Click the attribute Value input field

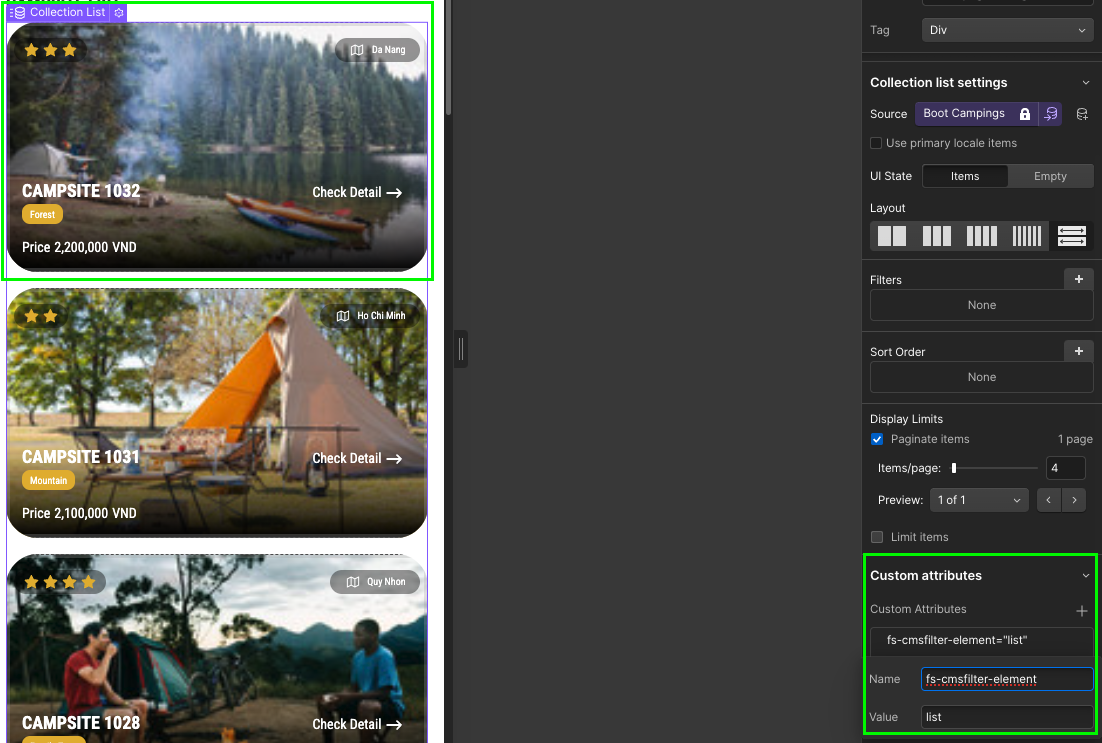pyautogui.click(x=1007, y=717)
